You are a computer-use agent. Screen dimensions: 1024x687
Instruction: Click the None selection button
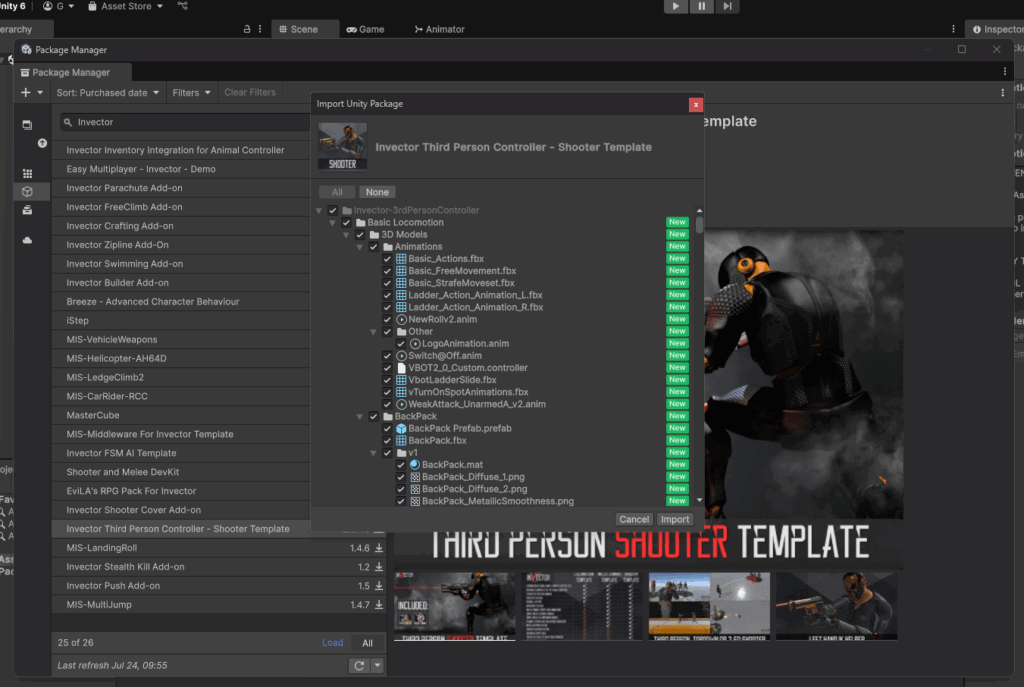(x=377, y=192)
